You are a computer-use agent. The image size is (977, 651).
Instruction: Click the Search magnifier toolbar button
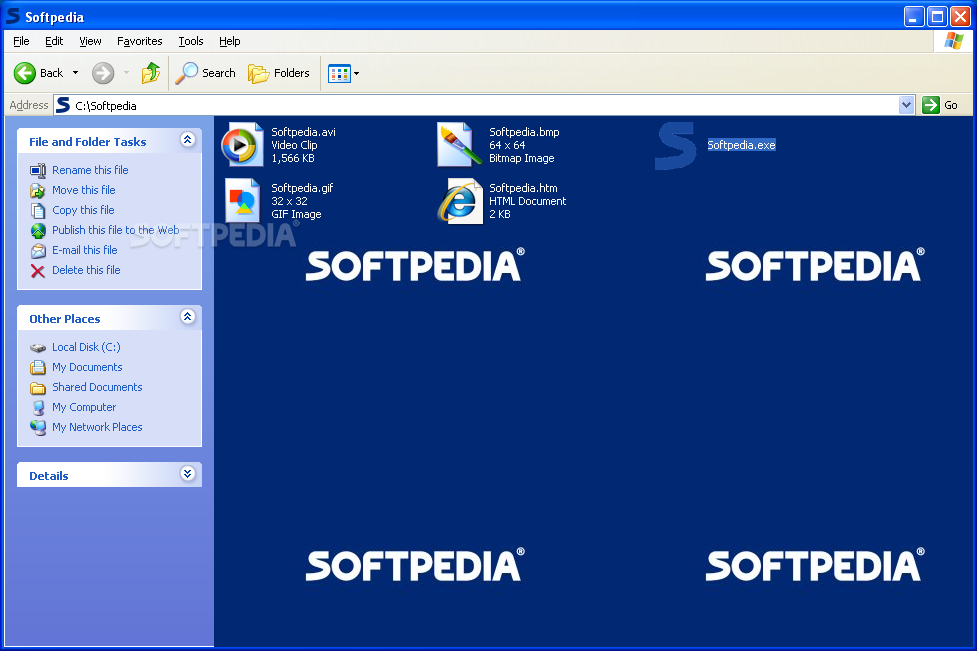pos(205,73)
